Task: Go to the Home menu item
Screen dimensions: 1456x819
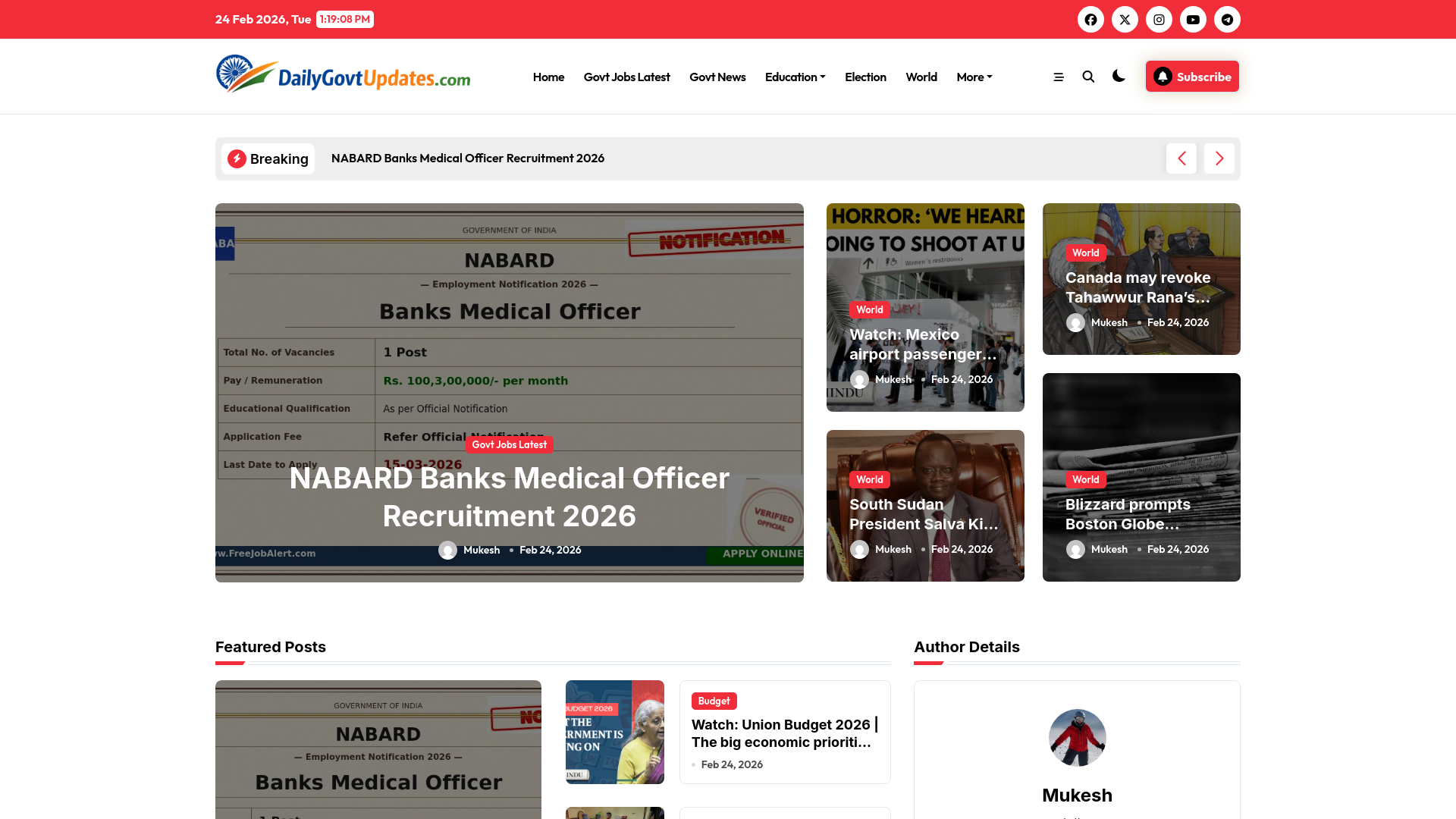Action: 548,77
